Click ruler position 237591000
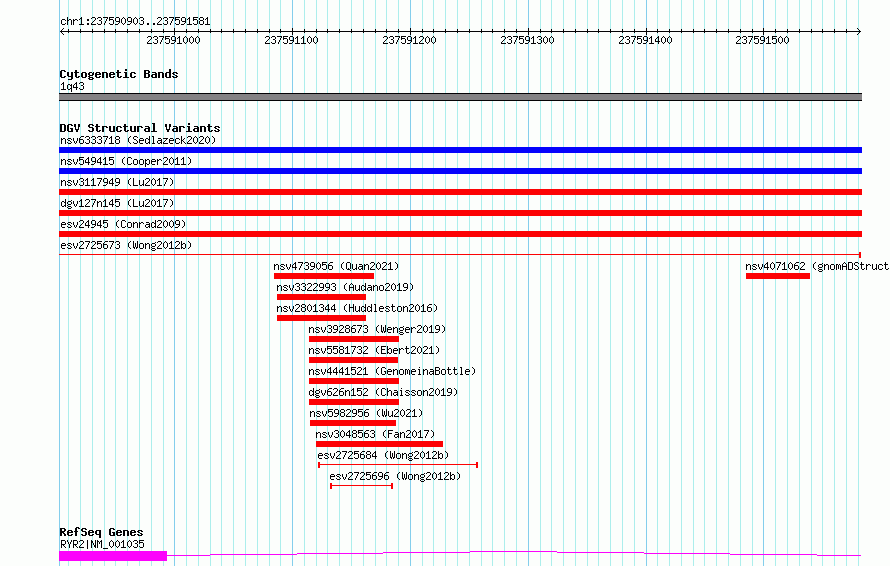Image resolution: width=890 pixels, height=566 pixels. [173, 40]
